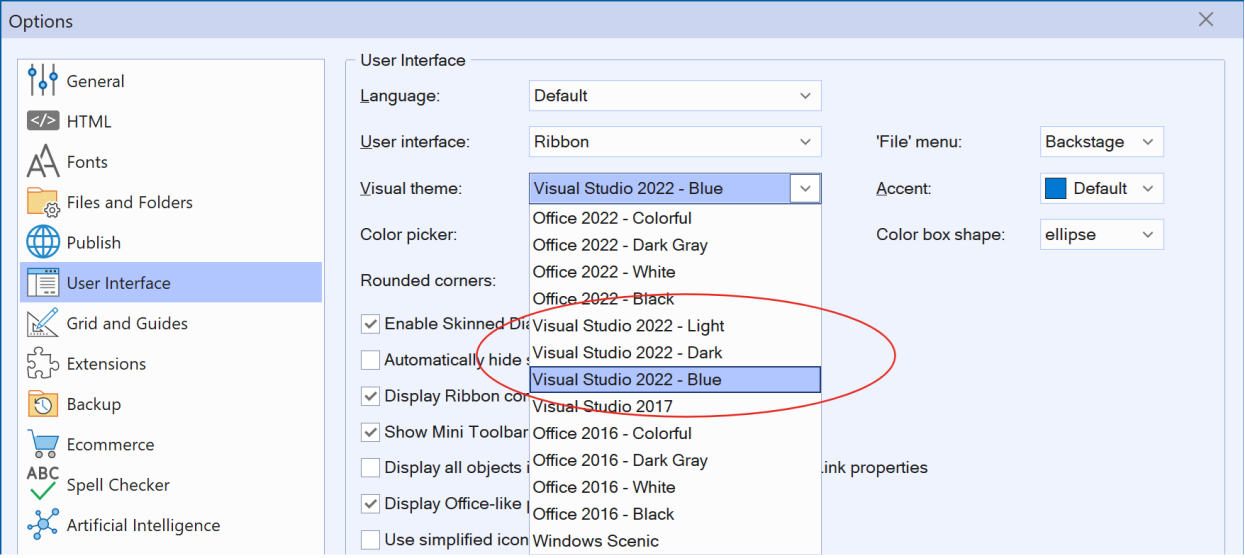Open the Color box shape dropdown

pyautogui.click(x=1101, y=235)
